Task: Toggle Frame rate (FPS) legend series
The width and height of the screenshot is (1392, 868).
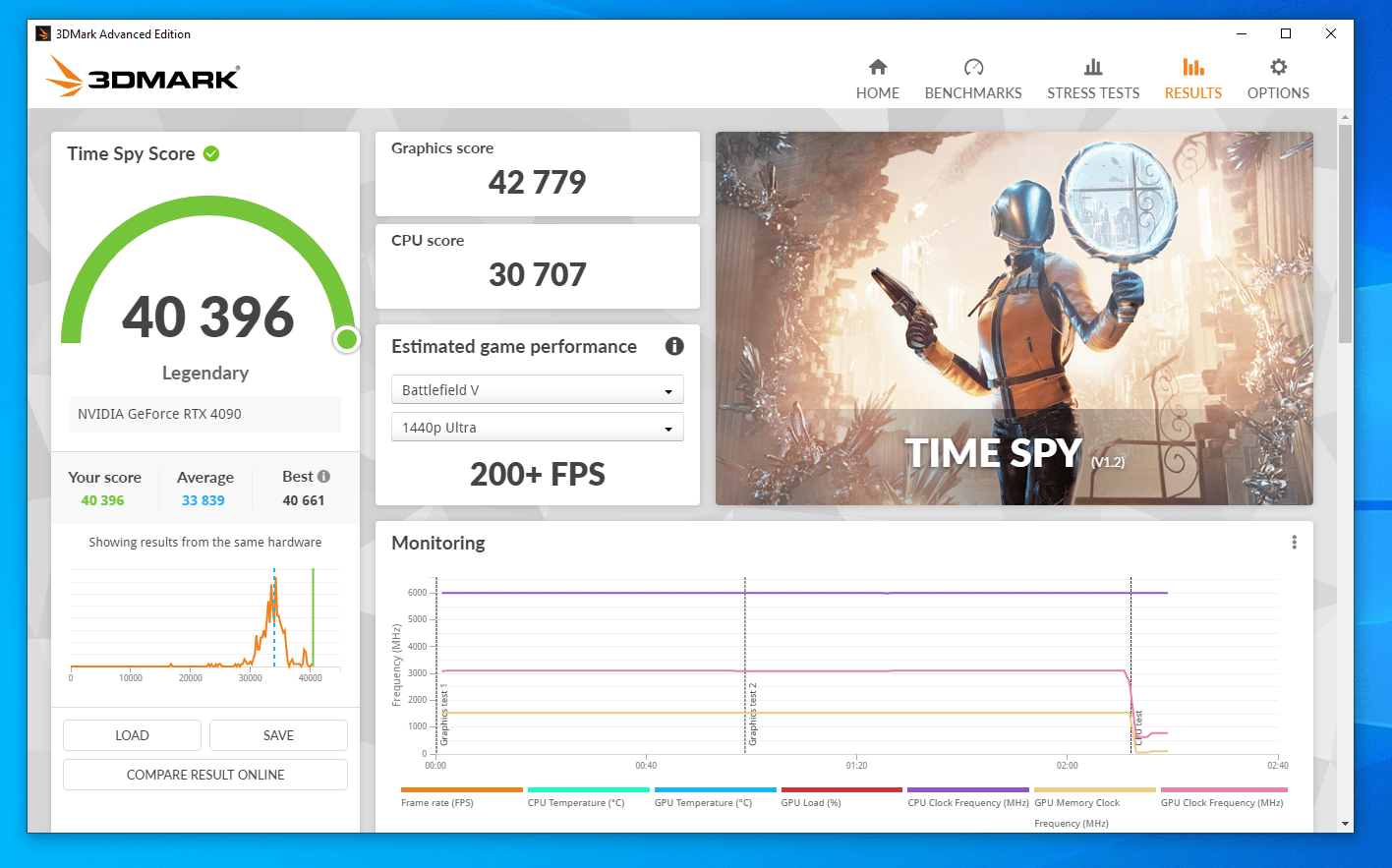Action: pyautogui.click(x=461, y=796)
